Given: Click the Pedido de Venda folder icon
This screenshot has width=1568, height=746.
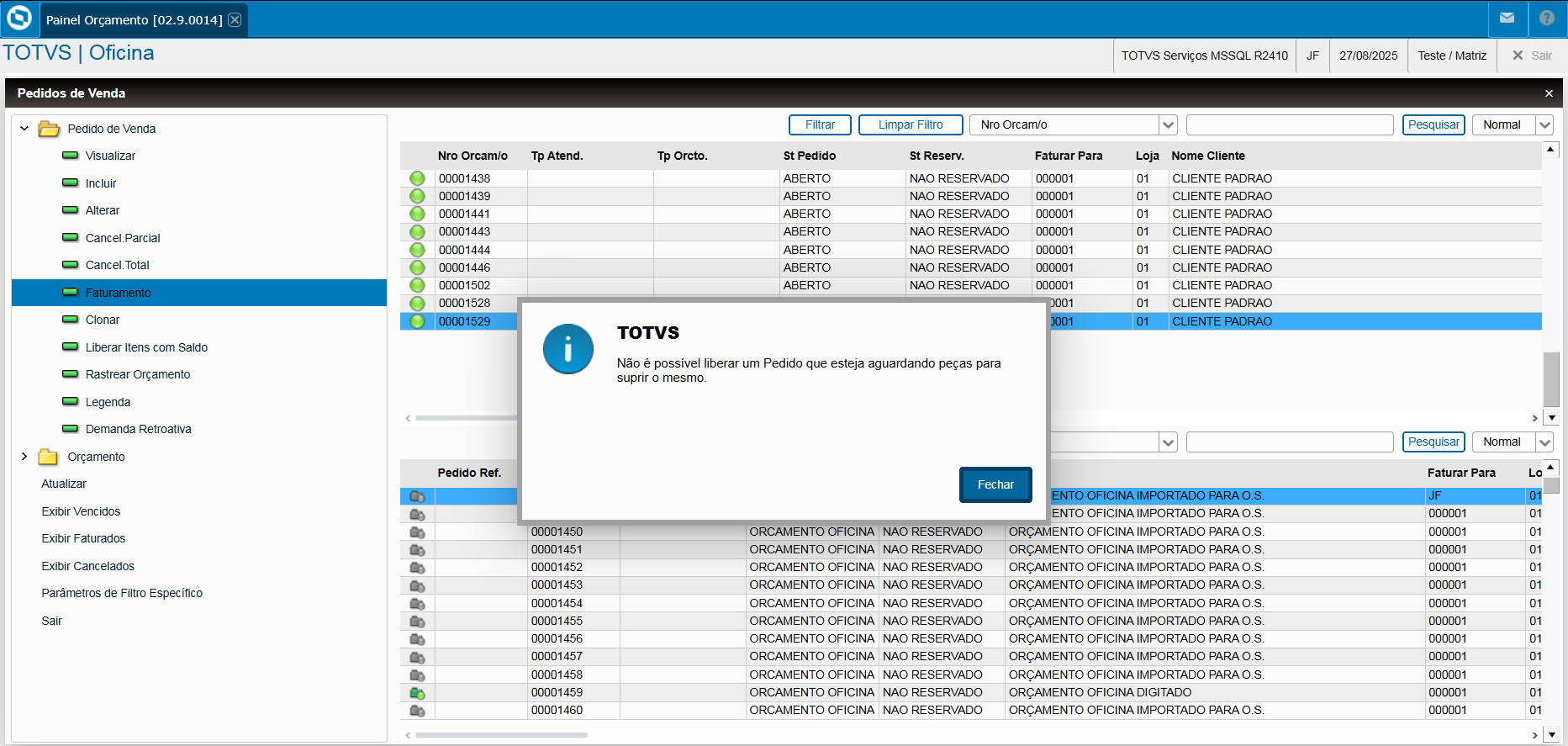Looking at the screenshot, I should tap(49, 129).
